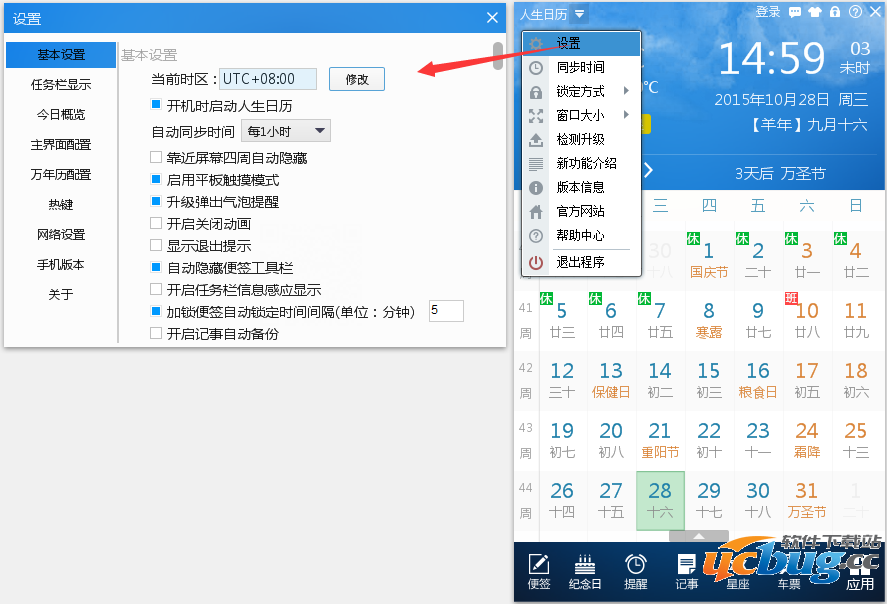The image size is (887, 604).
Task: Open the 自动同步时间 interval dropdown
Action: click(286, 131)
